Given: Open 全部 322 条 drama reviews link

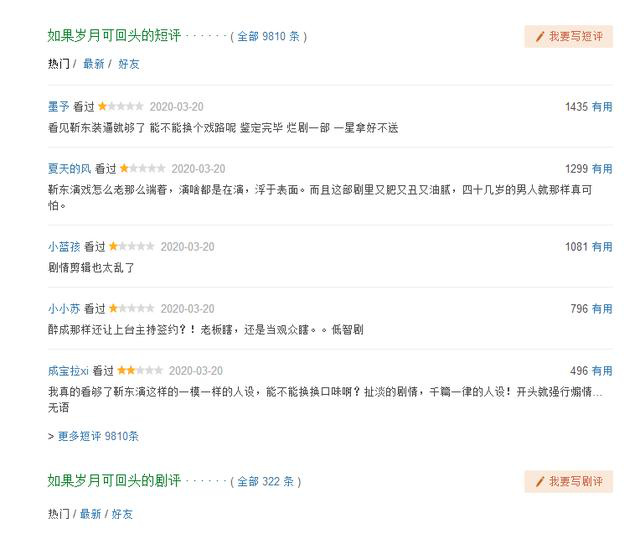Looking at the screenshot, I should click(266, 481).
